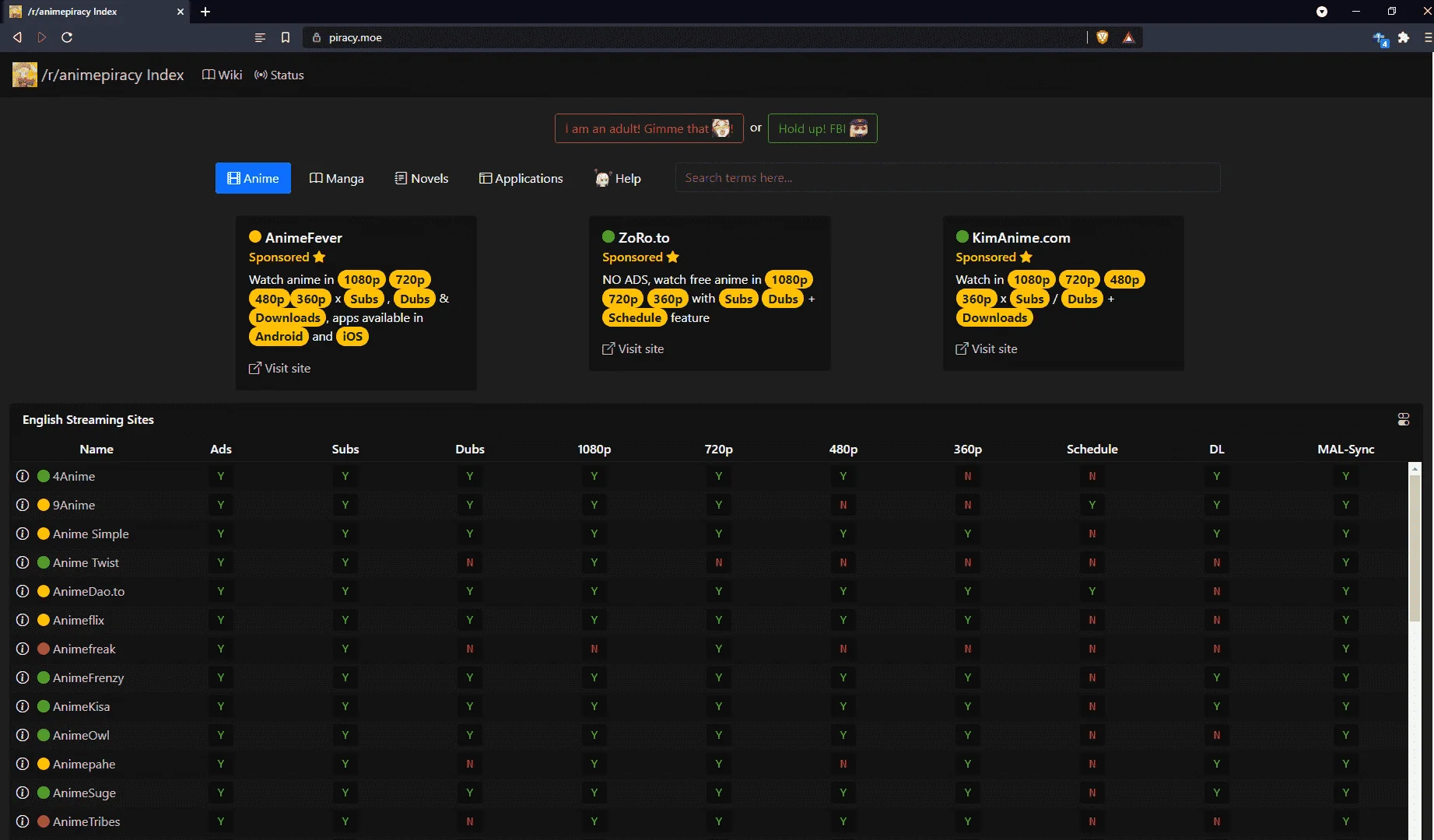Open the browser main menu icon
The width and height of the screenshot is (1434, 840).
[x=1428, y=37]
